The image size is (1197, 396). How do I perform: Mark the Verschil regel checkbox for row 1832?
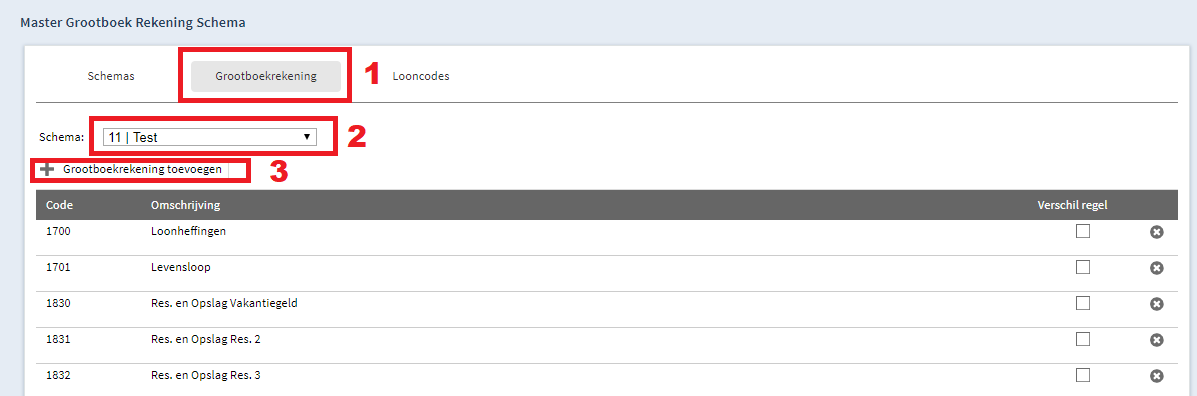pyautogui.click(x=1082, y=375)
